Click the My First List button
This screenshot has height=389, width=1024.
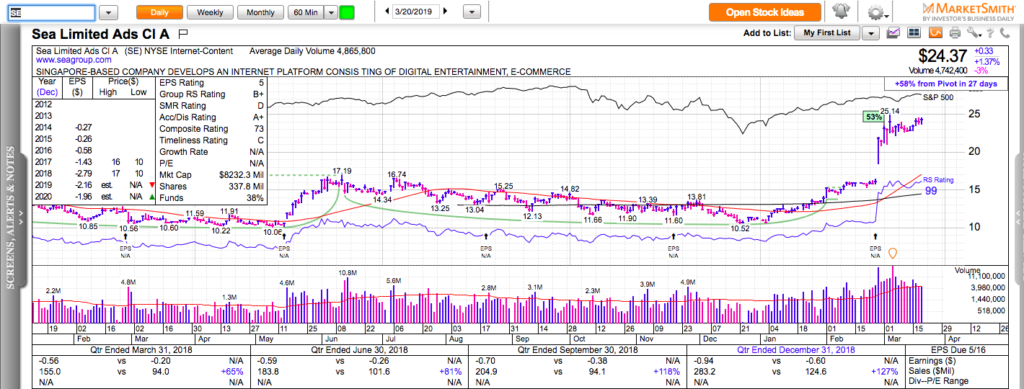pyautogui.click(x=827, y=32)
